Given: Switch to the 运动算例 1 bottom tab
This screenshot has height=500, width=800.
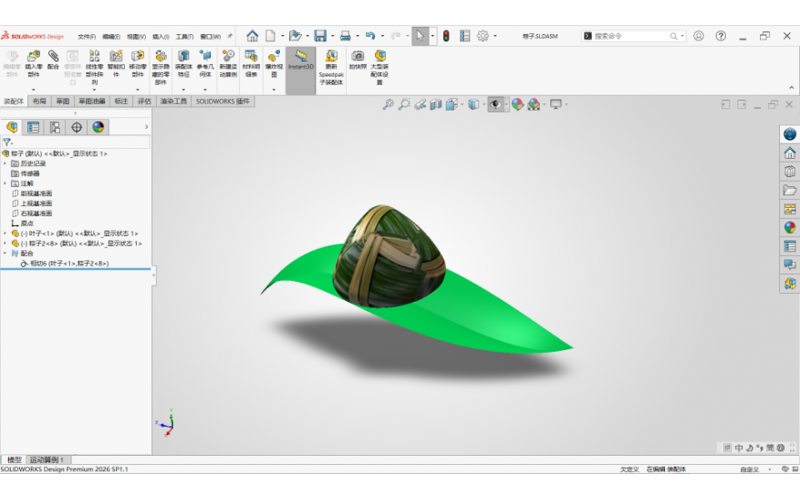Looking at the screenshot, I should [x=47, y=460].
